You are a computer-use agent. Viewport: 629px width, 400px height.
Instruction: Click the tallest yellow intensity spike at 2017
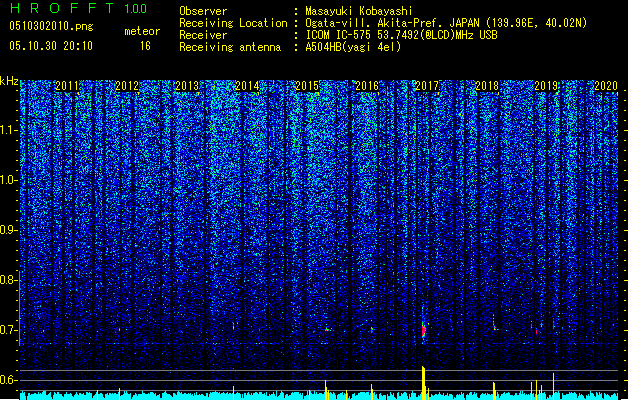423,382
